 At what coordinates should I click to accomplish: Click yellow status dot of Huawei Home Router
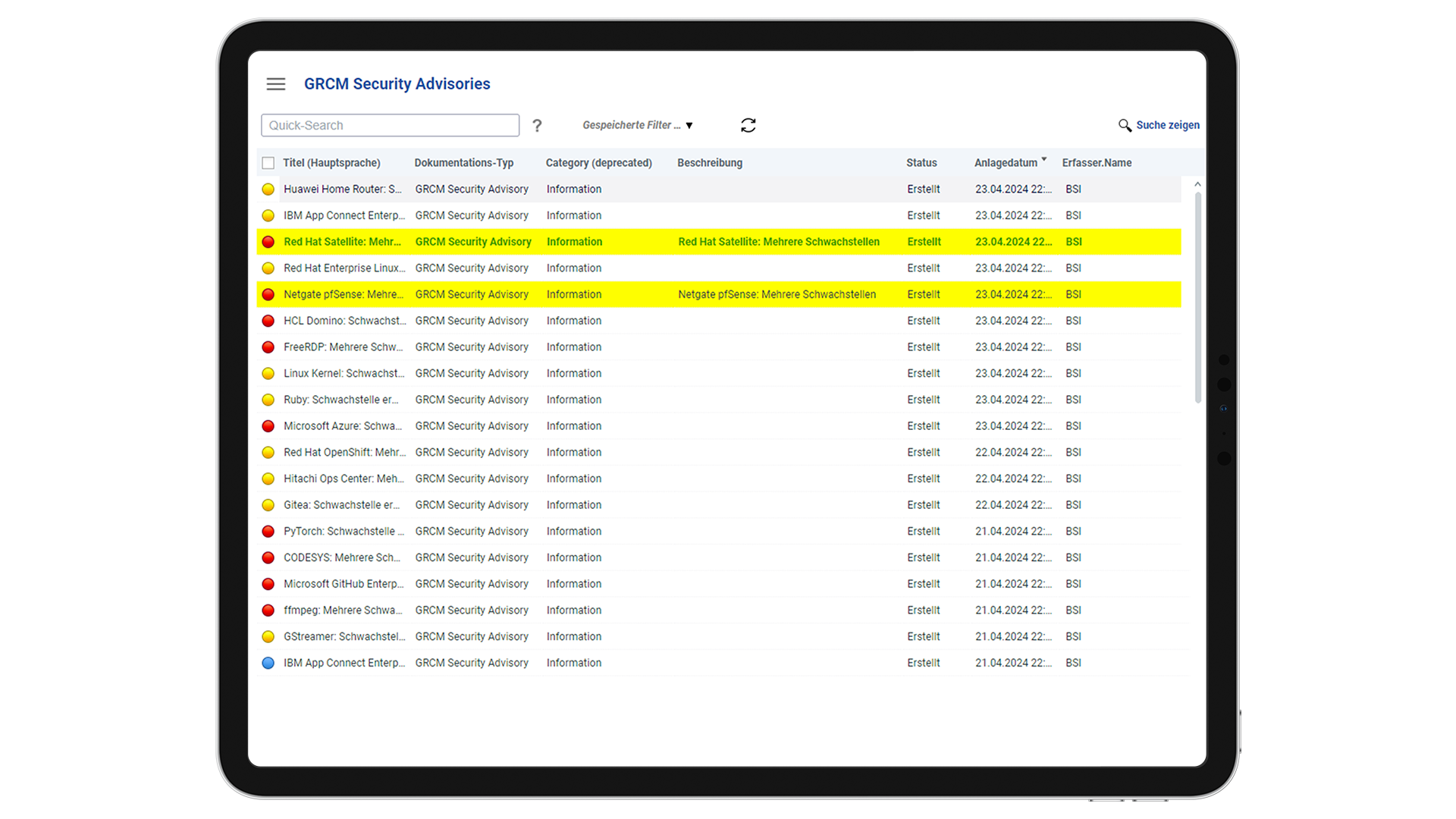[268, 190]
